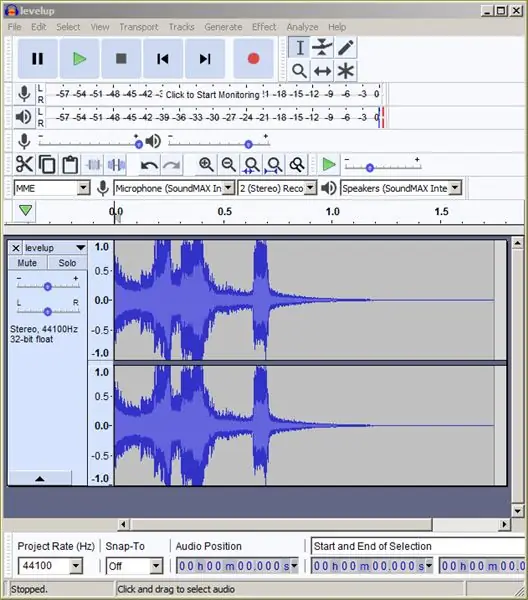Click the Cut scissors icon
The image size is (528, 600).
(24, 165)
